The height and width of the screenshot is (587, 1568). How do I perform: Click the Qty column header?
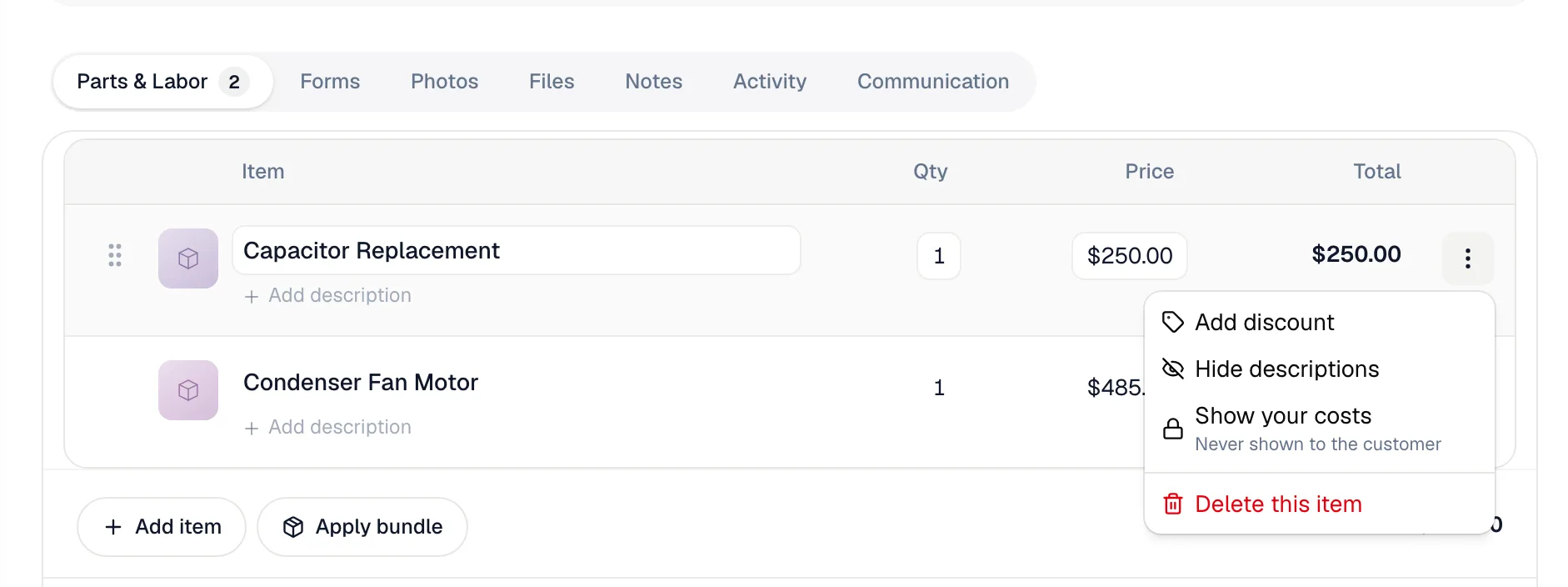[931, 172]
